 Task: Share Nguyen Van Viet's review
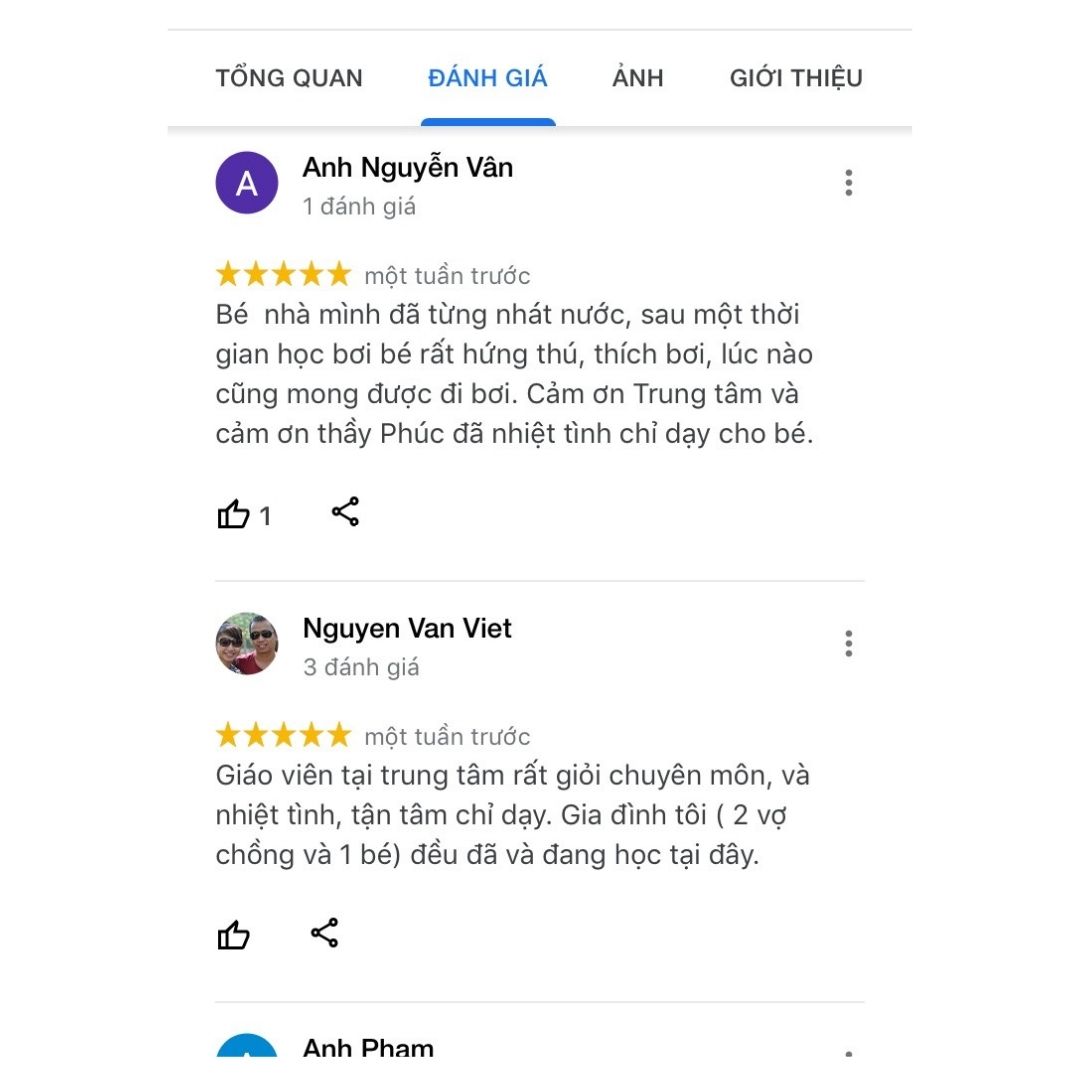[324, 933]
